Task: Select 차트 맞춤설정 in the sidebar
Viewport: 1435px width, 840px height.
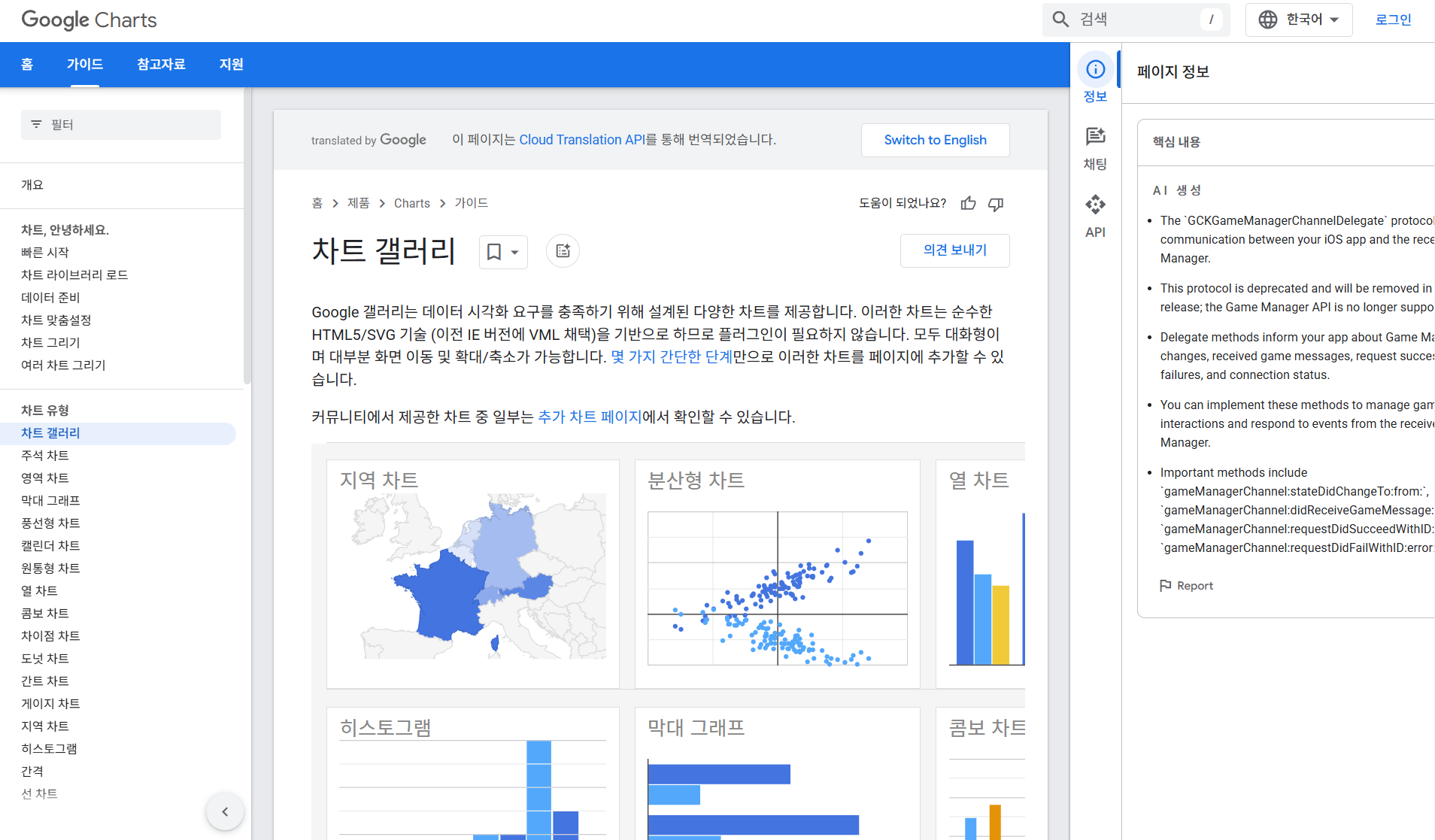Action: click(x=56, y=320)
